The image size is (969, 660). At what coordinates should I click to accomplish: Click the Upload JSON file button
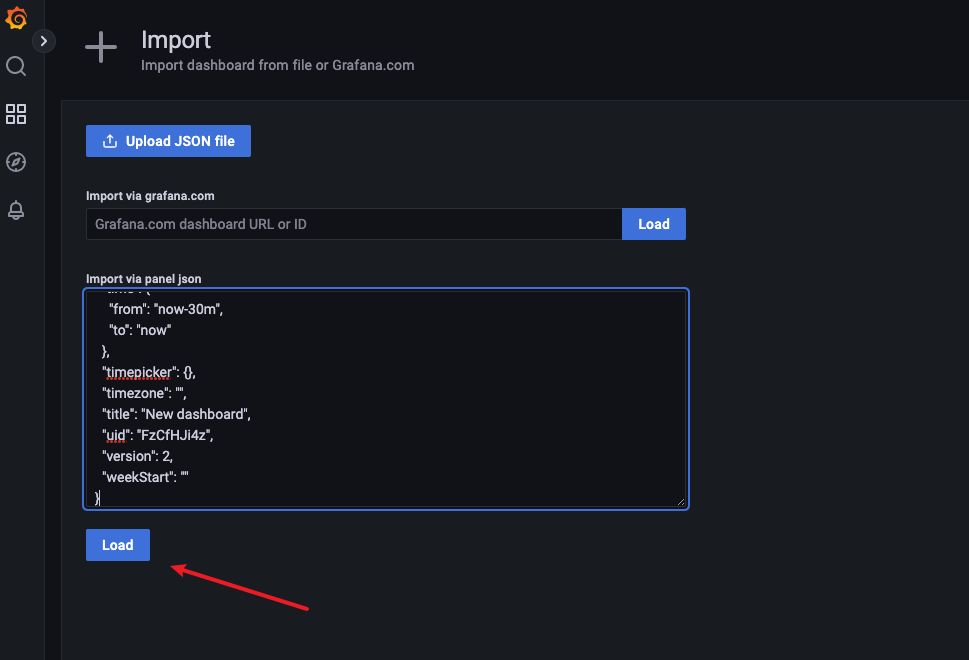pos(168,141)
